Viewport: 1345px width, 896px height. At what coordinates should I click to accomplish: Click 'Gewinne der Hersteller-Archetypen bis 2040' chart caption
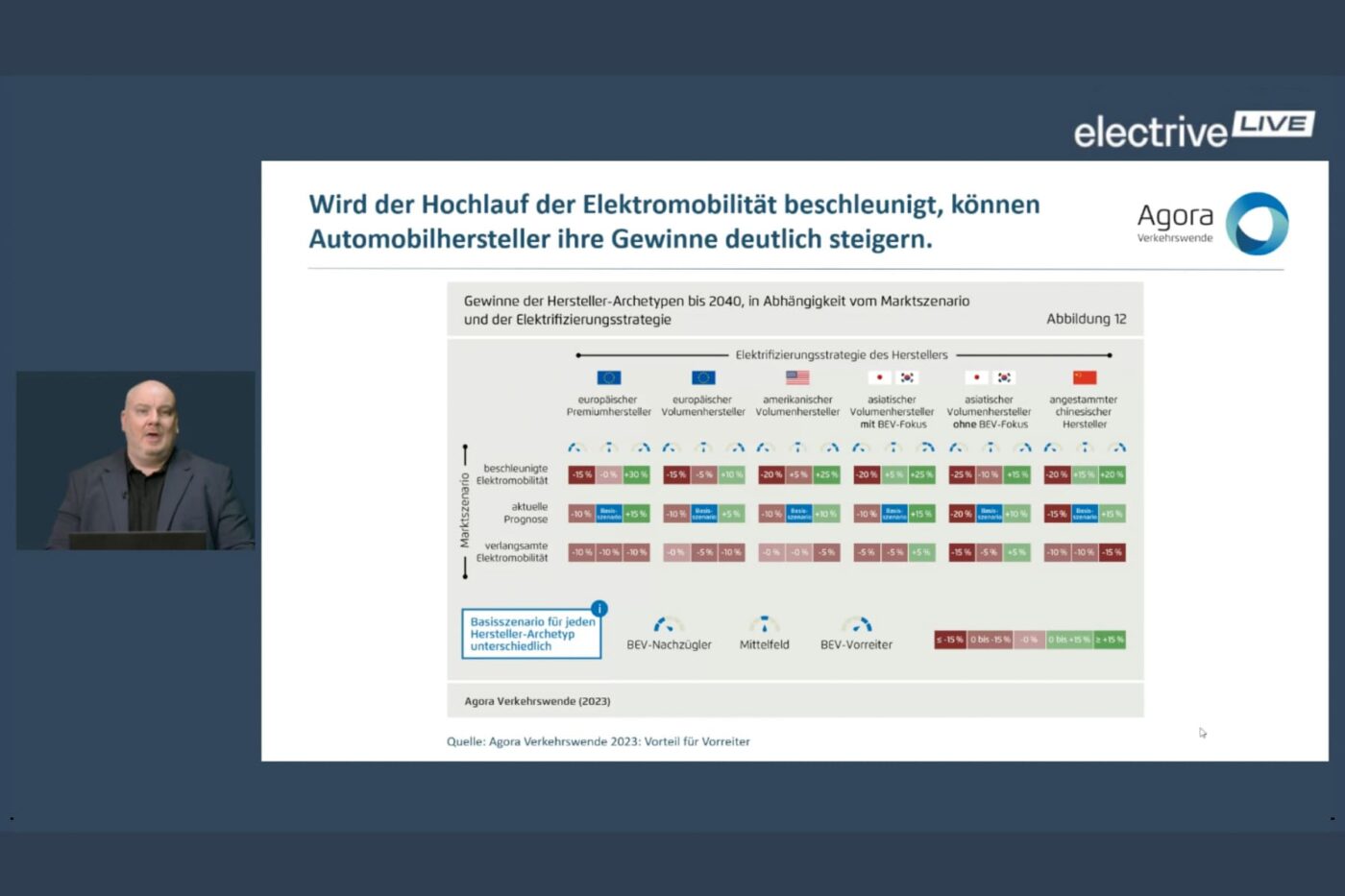tap(717, 310)
